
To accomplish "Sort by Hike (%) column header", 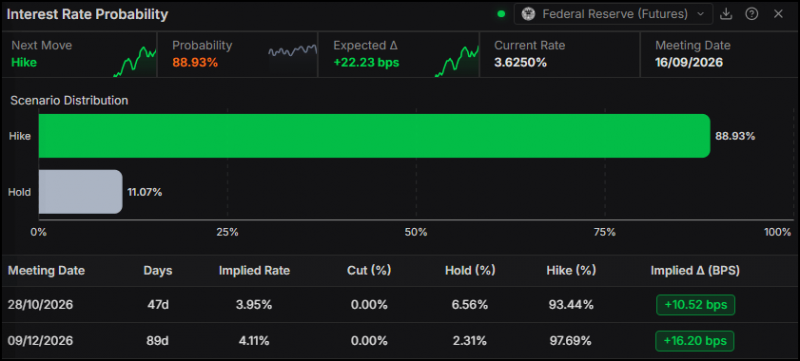I will click(x=571, y=271).
